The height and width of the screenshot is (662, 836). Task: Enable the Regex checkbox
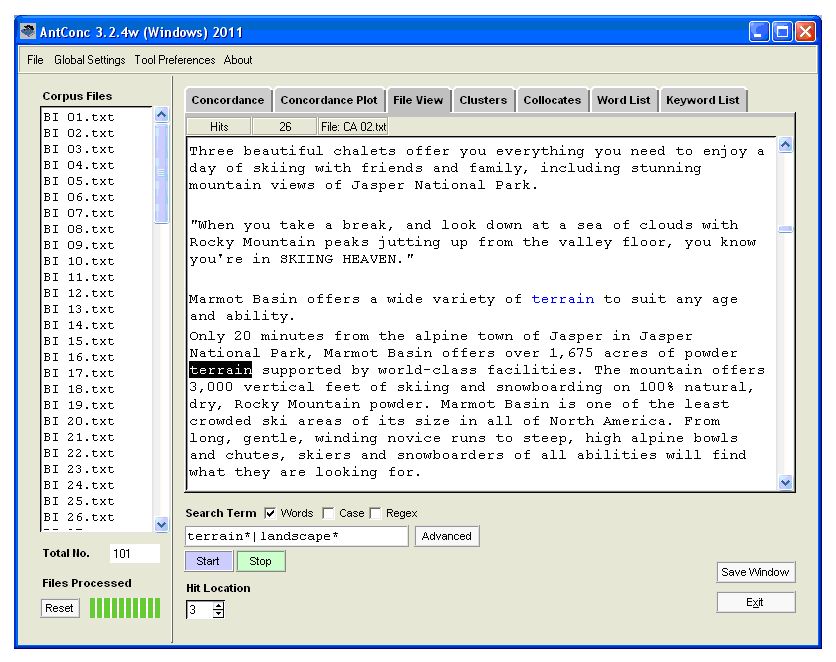(375, 513)
